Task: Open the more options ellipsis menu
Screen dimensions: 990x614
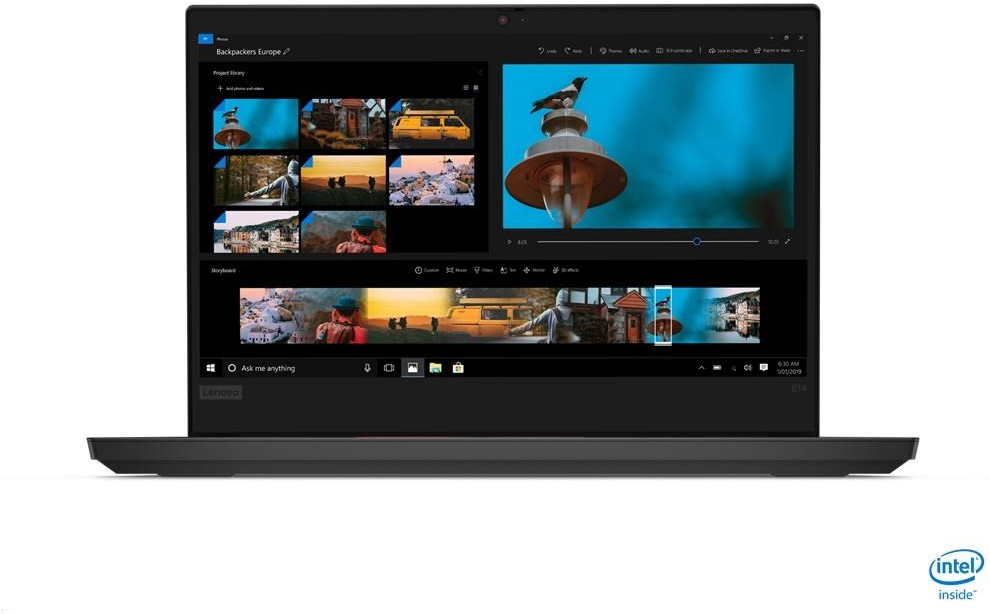Action: [x=801, y=50]
